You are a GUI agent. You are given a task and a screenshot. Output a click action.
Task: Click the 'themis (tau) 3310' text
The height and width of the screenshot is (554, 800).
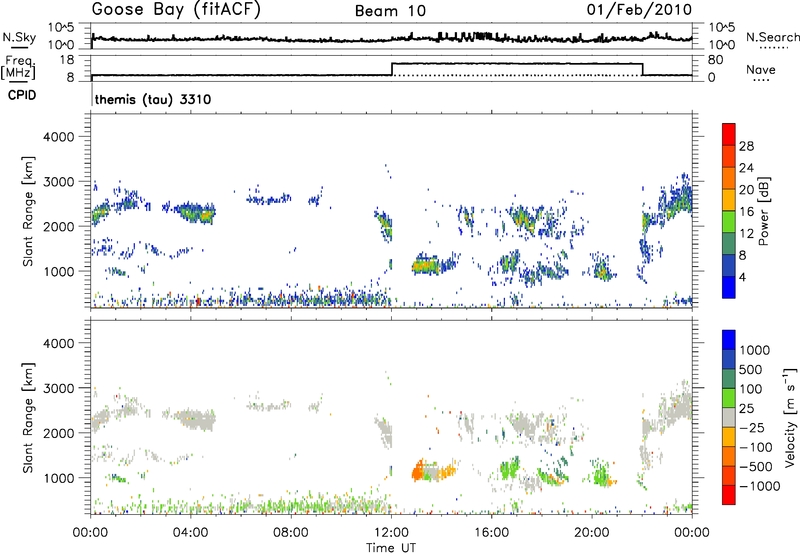pos(153,99)
